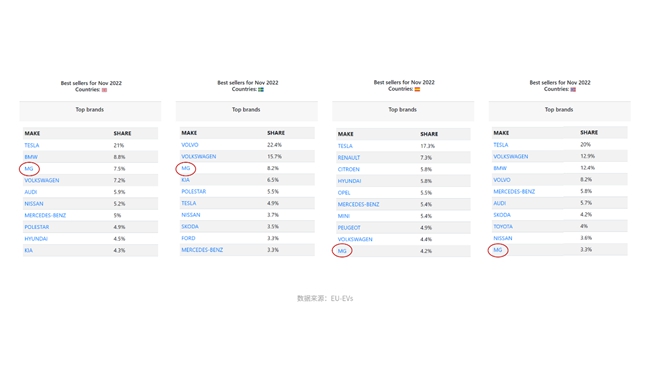Select Top brands header in fourth table
This screenshot has width=650, height=365.
[559, 110]
